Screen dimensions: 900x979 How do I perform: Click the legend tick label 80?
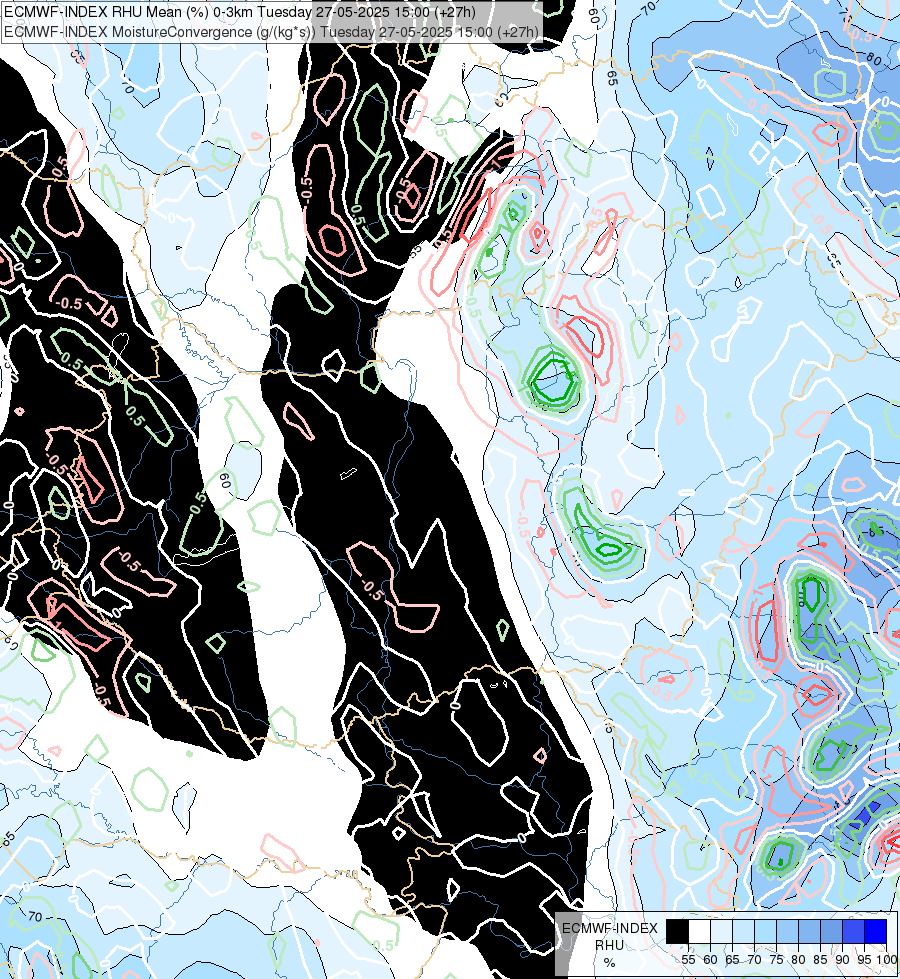798,960
